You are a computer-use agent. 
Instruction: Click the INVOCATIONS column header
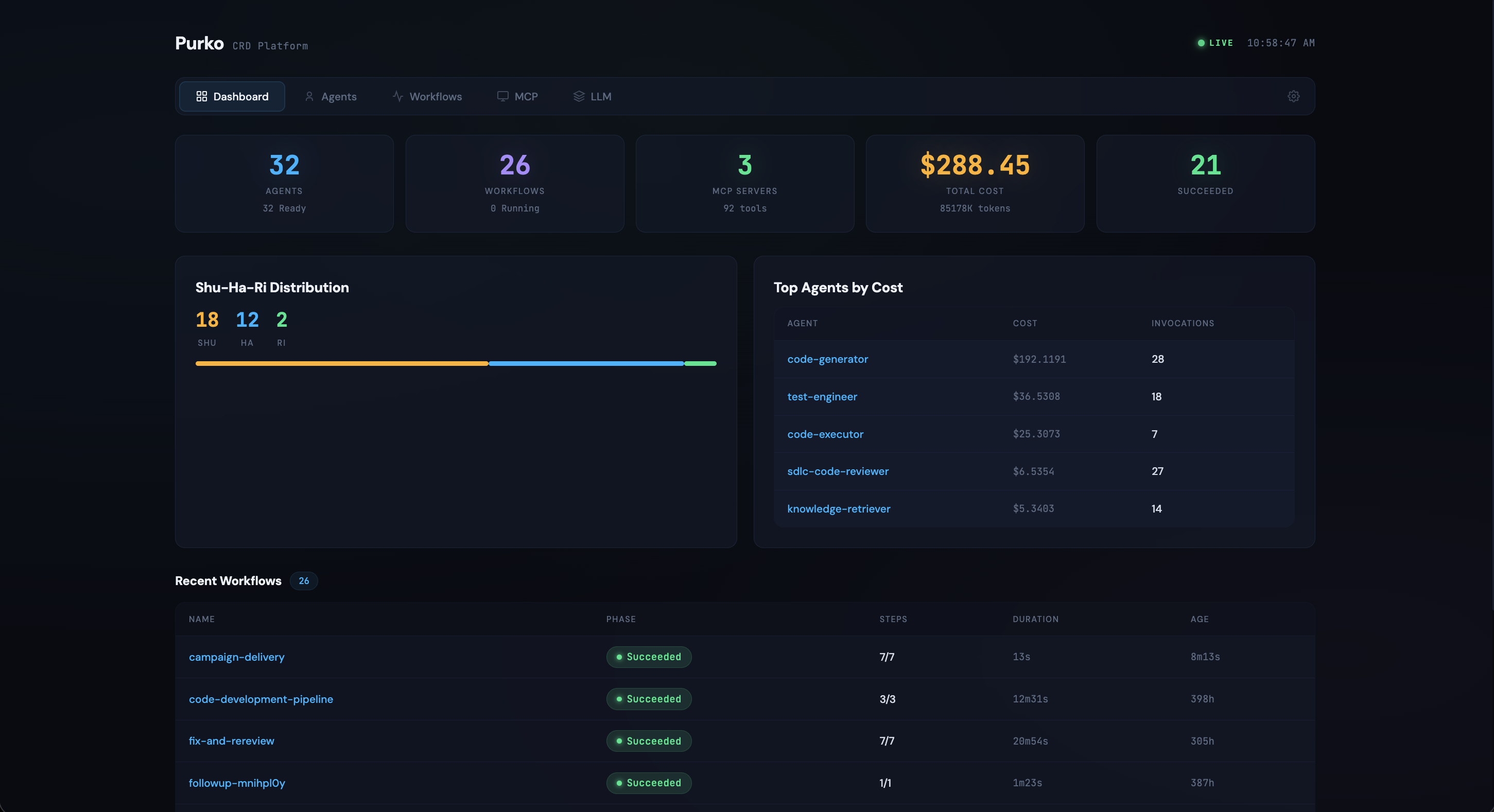(1183, 323)
